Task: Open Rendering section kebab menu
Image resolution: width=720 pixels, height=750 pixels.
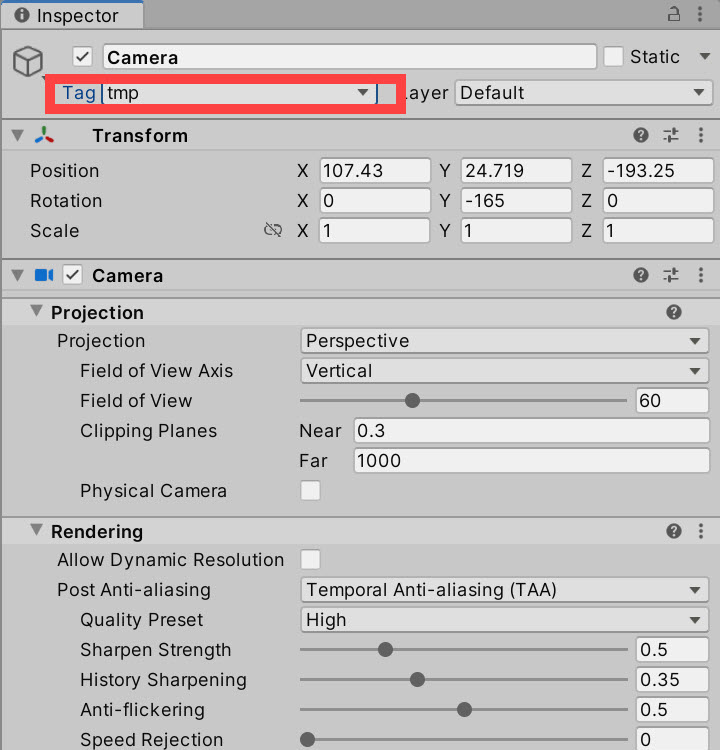Action: click(x=701, y=531)
